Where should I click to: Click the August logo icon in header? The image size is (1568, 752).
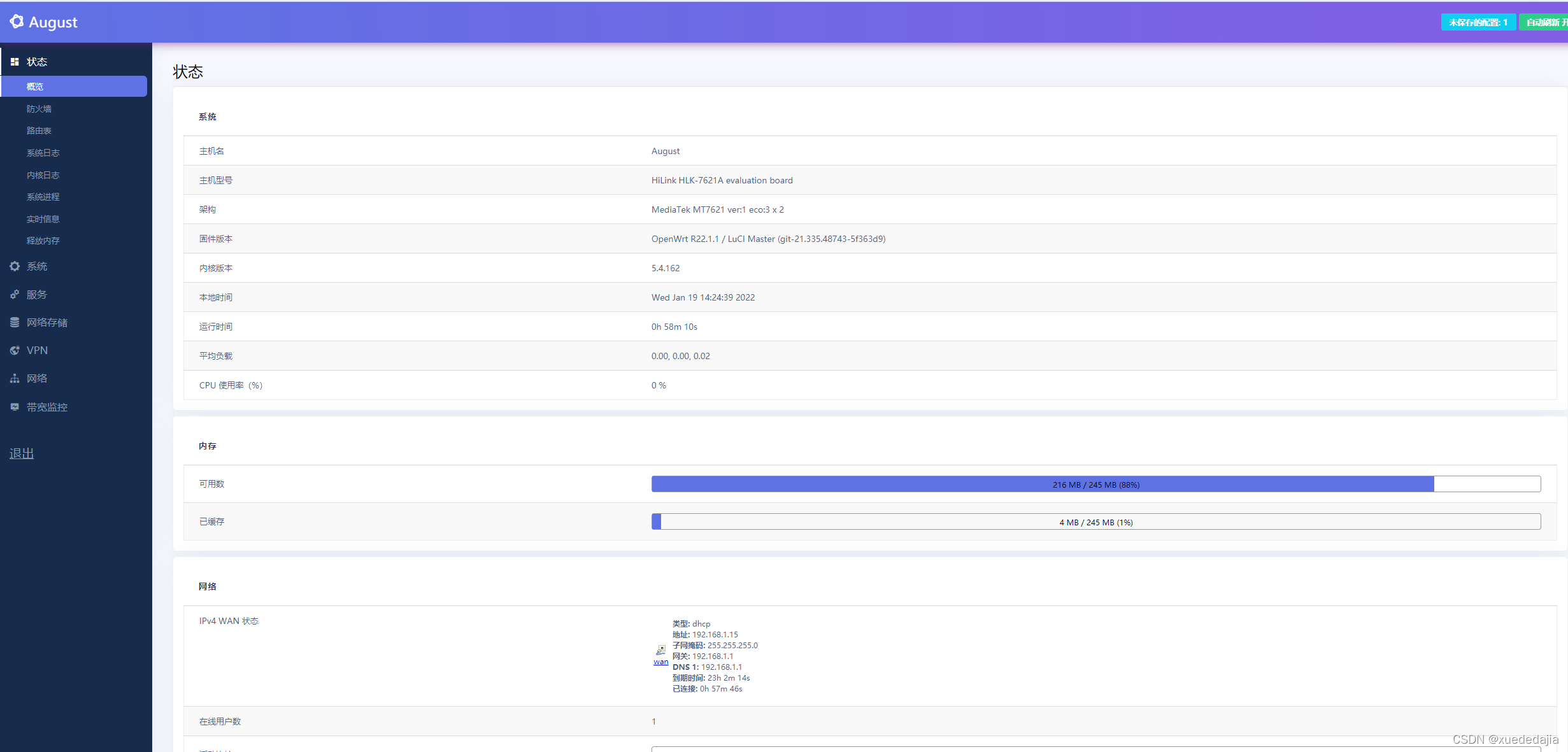point(17,22)
